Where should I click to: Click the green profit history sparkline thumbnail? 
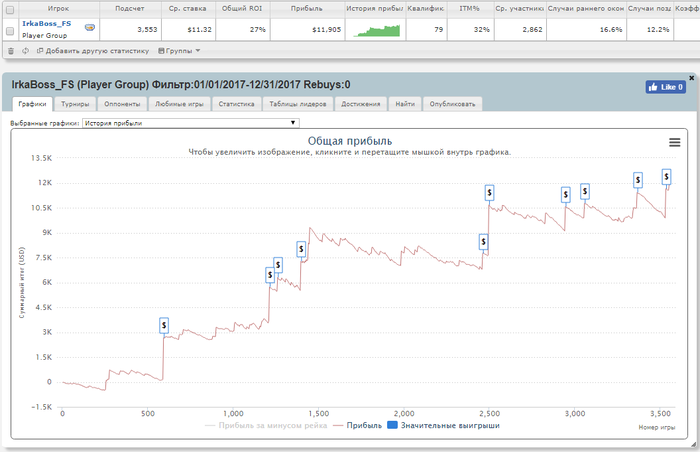tap(377, 30)
